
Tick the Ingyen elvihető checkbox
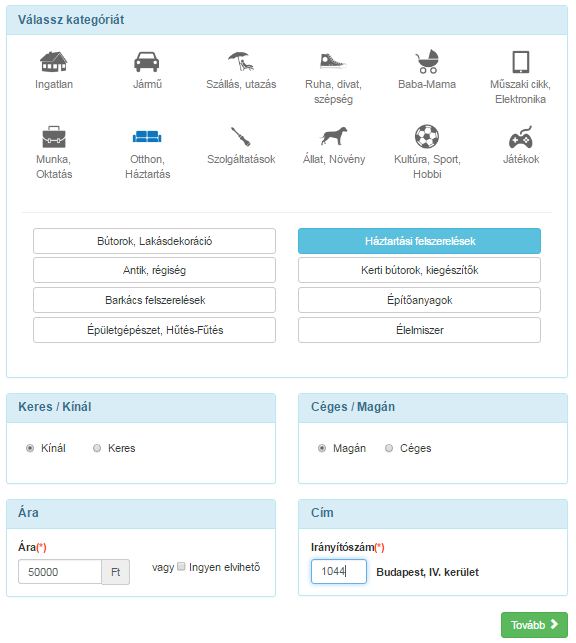[181, 566]
